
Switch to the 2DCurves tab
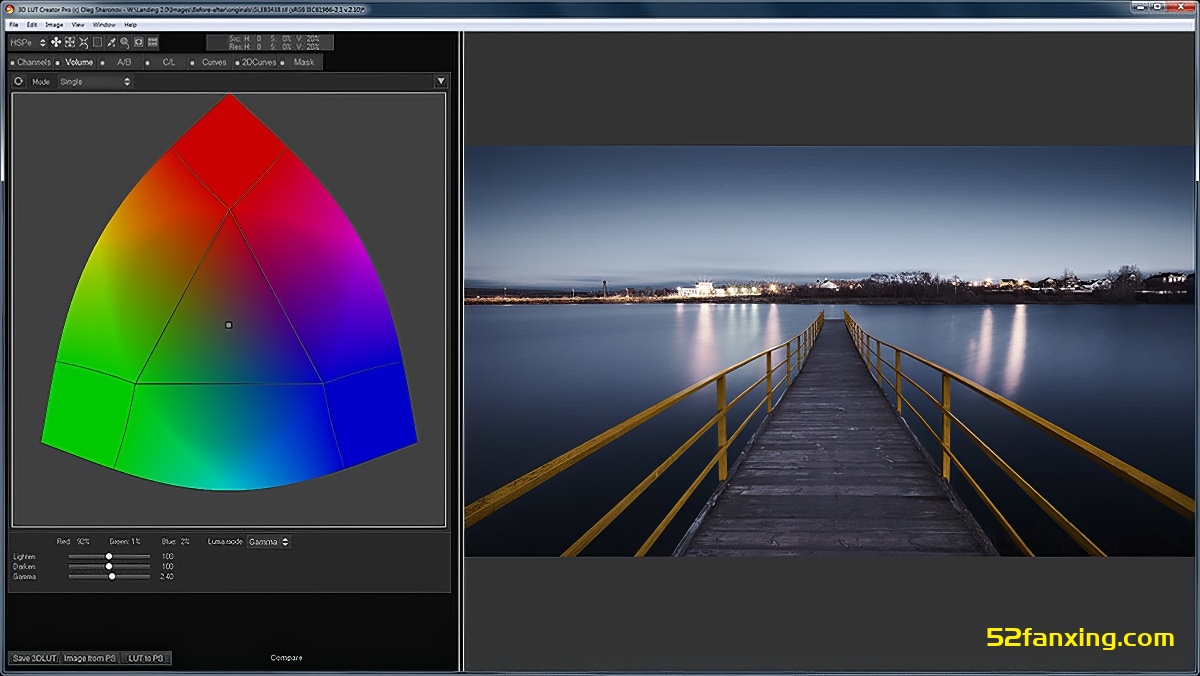click(256, 62)
